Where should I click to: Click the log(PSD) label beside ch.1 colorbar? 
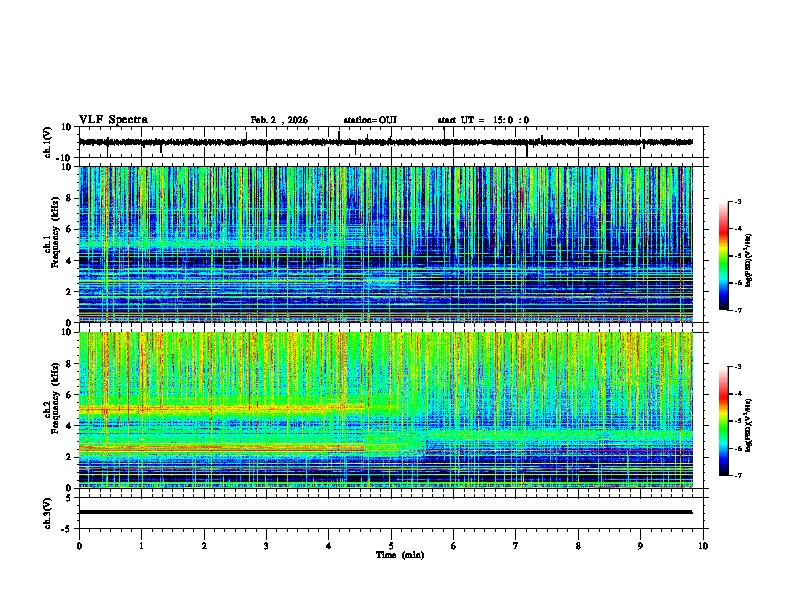[x=749, y=260]
